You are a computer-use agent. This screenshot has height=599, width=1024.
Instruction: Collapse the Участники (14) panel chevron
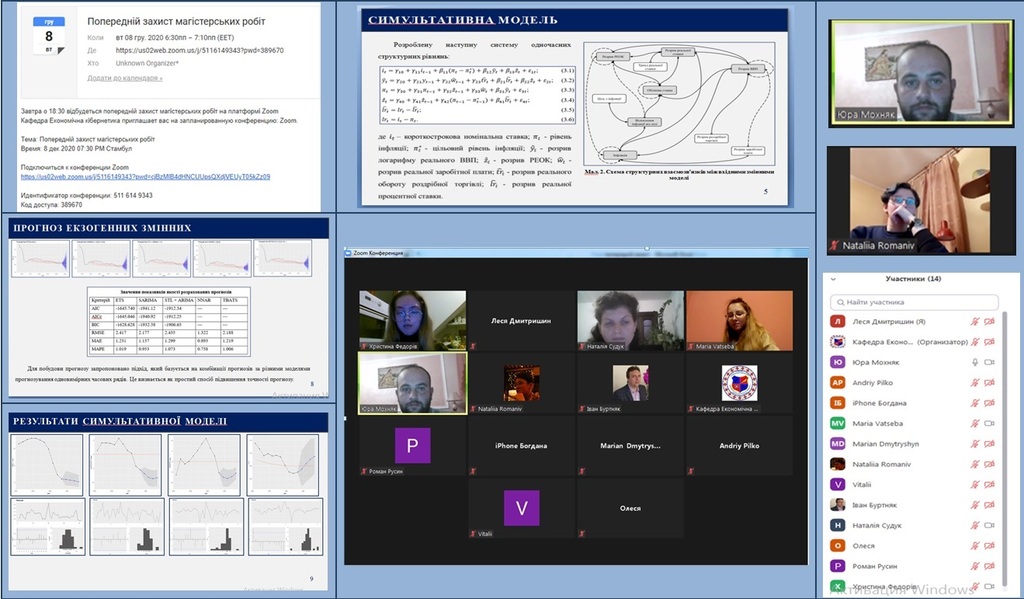pyautogui.click(x=833, y=279)
